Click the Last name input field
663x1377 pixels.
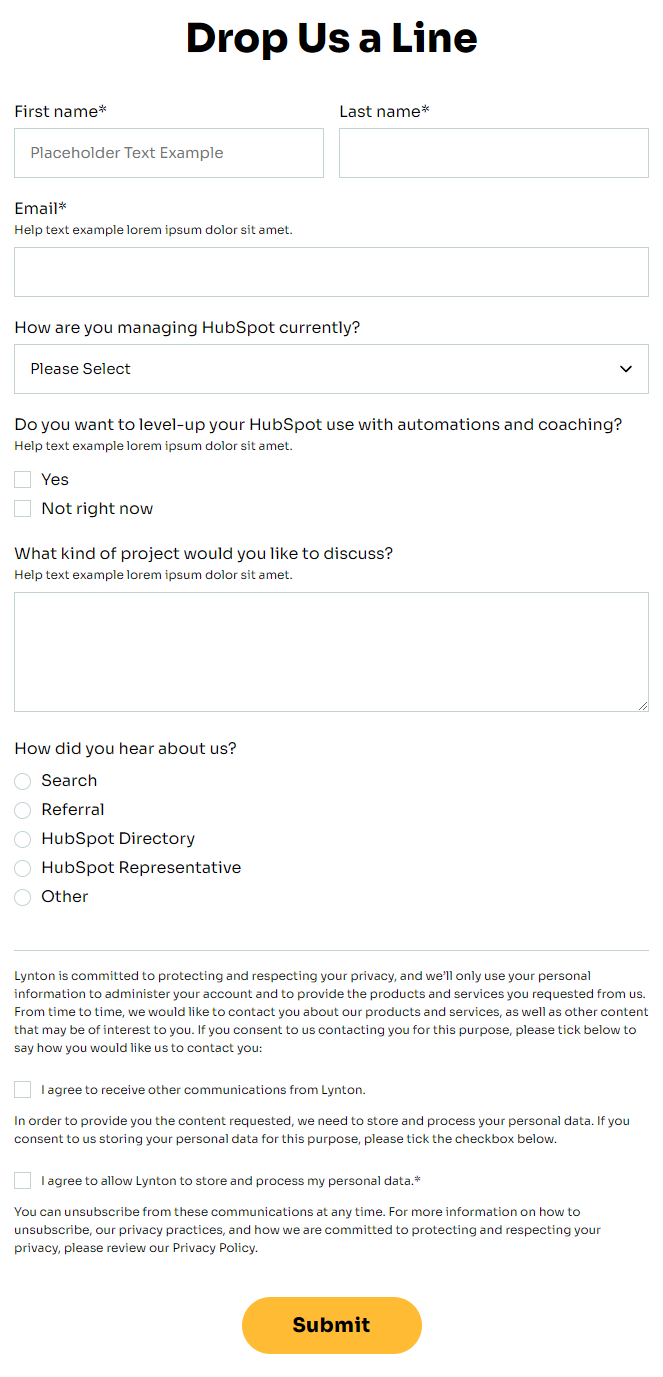494,153
